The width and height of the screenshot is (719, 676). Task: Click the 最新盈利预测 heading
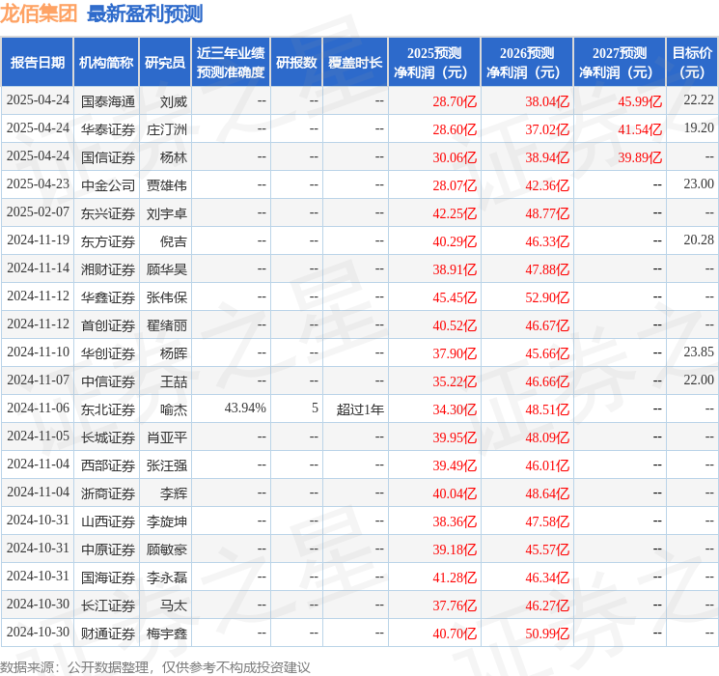145,14
